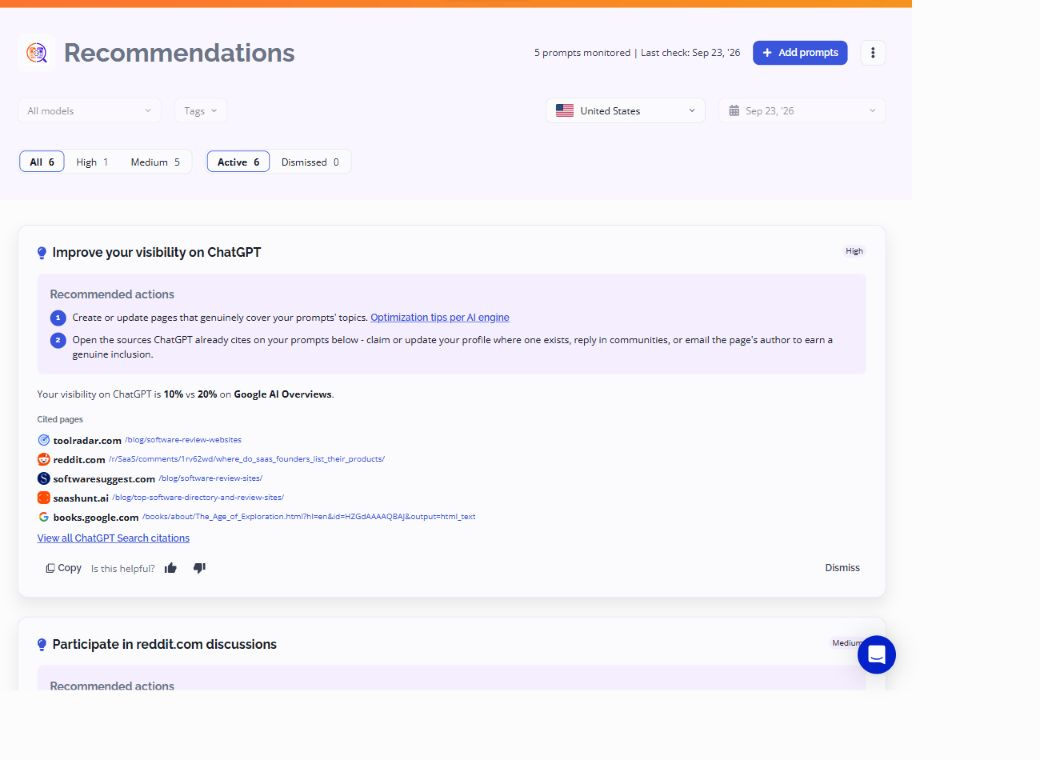Click the saashunt.ai favicon icon
Image resolution: width=1040 pixels, height=760 pixels.
tap(44, 497)
